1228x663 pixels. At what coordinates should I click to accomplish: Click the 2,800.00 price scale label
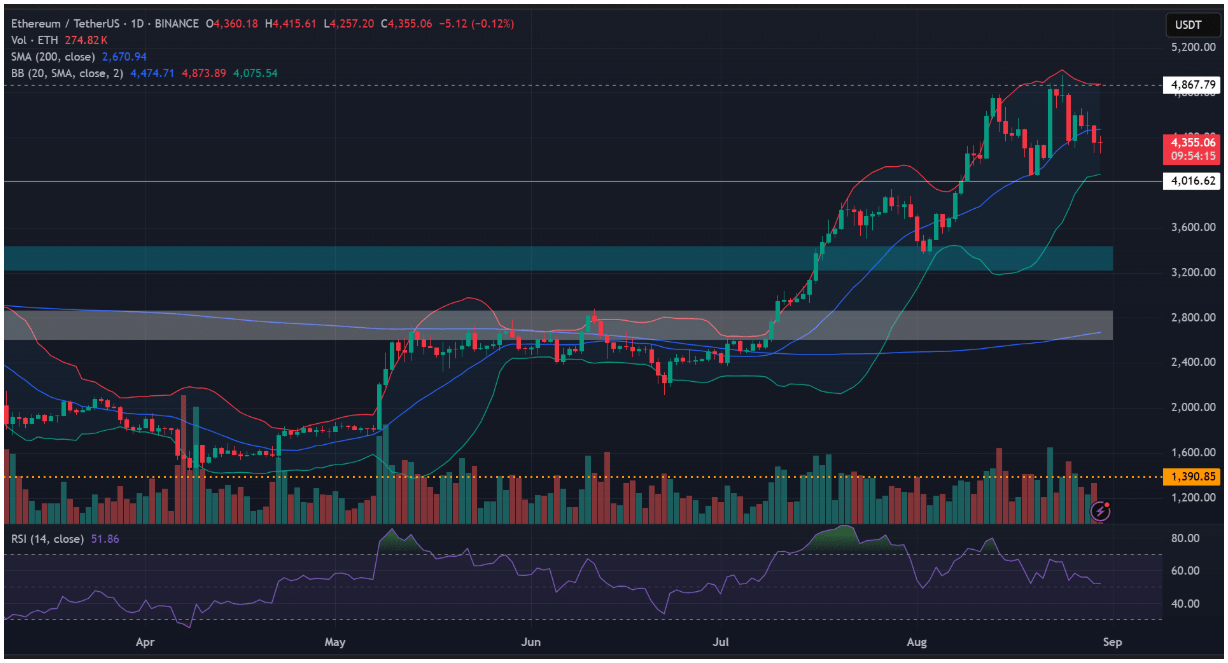click(x=1191, y=317)
